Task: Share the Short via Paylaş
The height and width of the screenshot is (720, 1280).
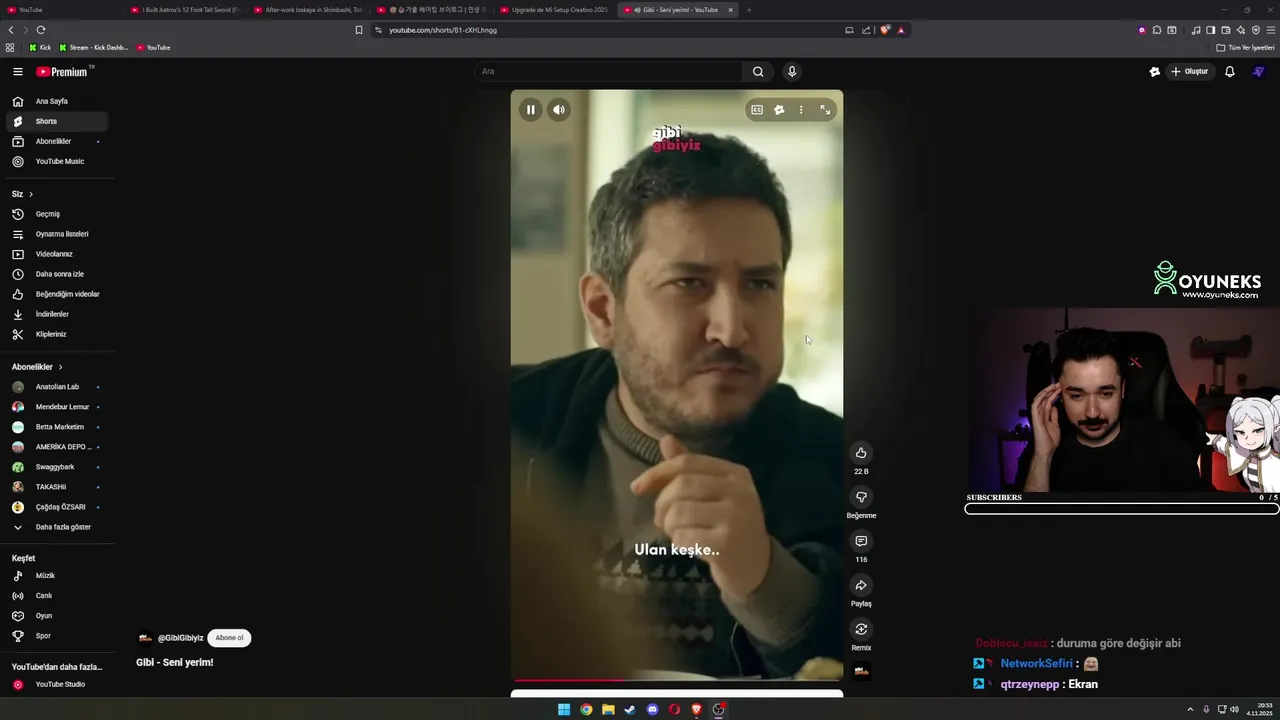Action: 861,585
